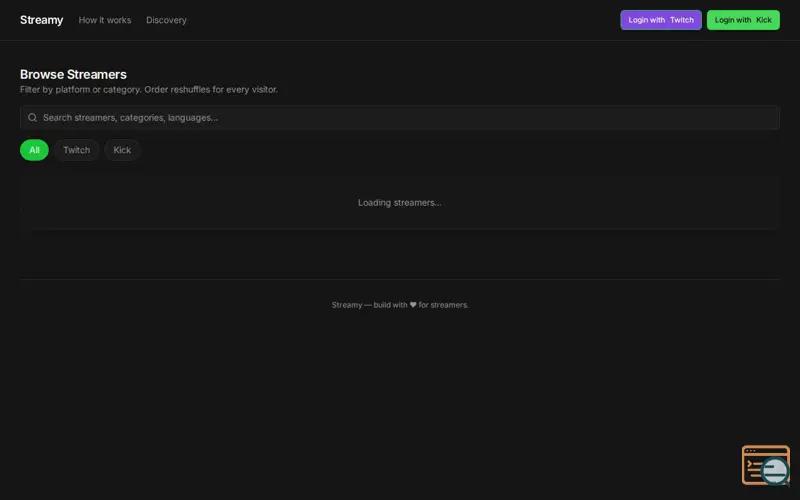Click the 'Loading streamers...' text
Viewport: 800px width, 500px height.
[x=399, y=203]
